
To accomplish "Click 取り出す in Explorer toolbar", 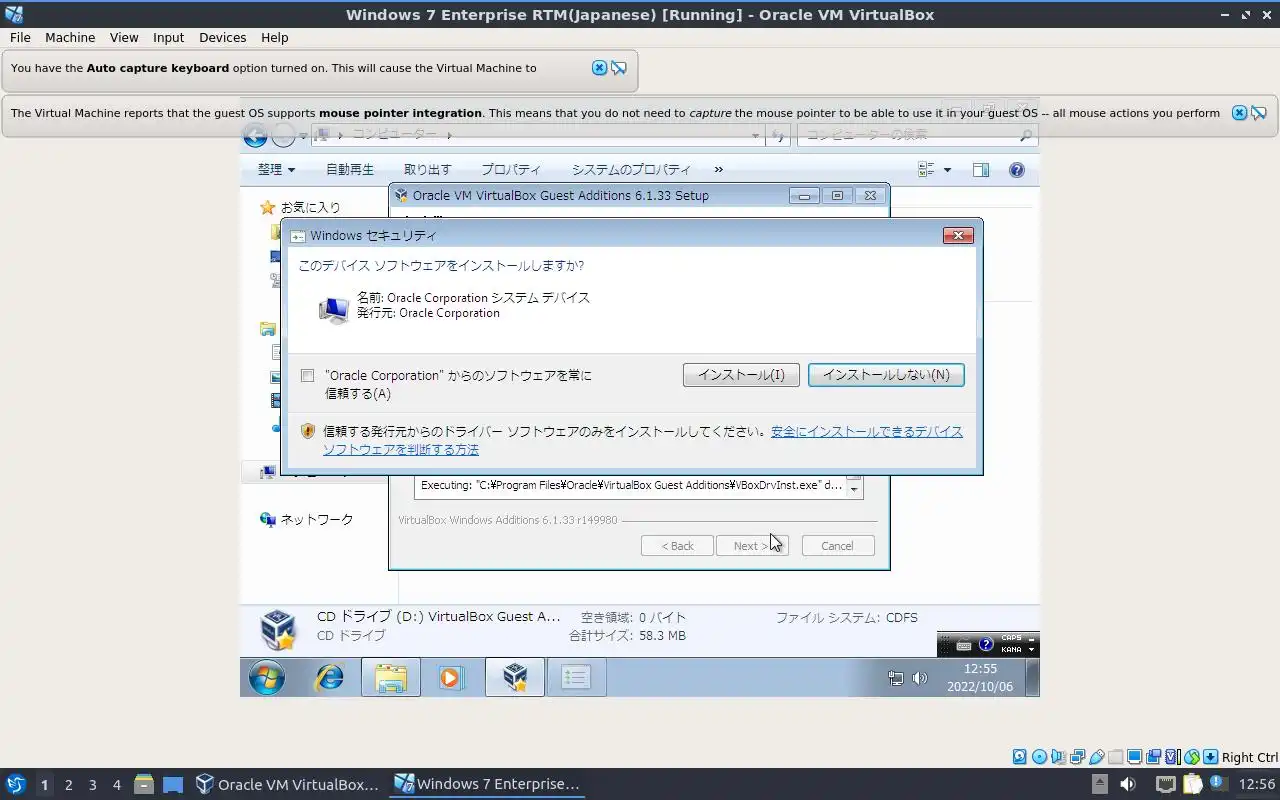I will (427, 170).
